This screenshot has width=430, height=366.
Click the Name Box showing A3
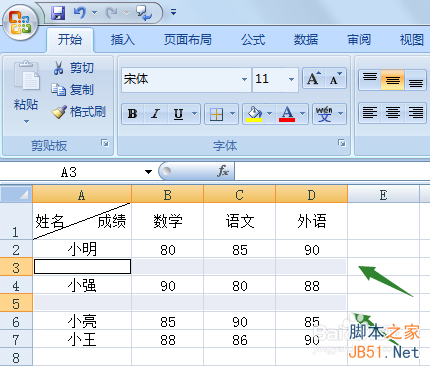coord(70,172)
